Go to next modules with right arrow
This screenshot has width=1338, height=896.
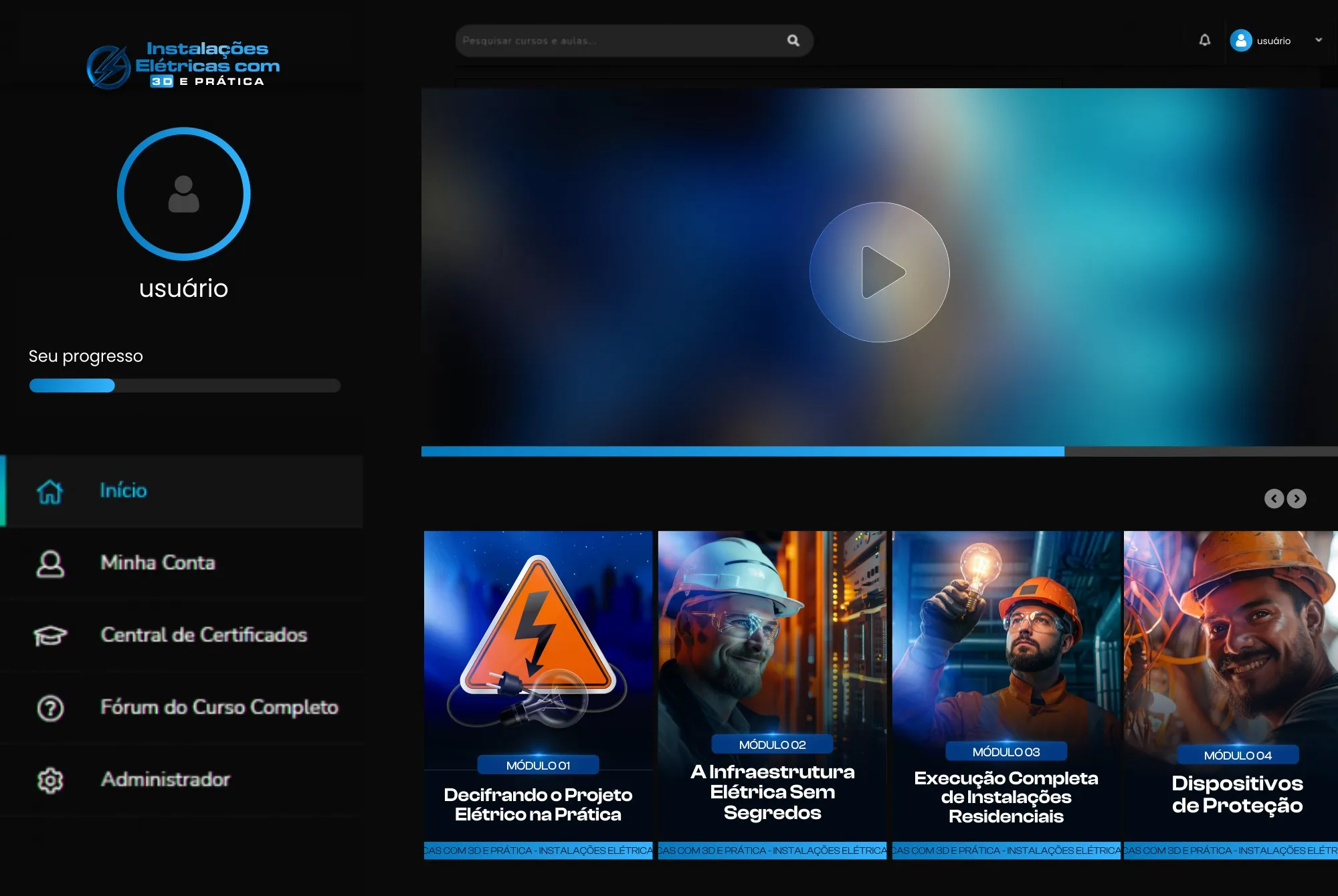(x=1297, y=499)
